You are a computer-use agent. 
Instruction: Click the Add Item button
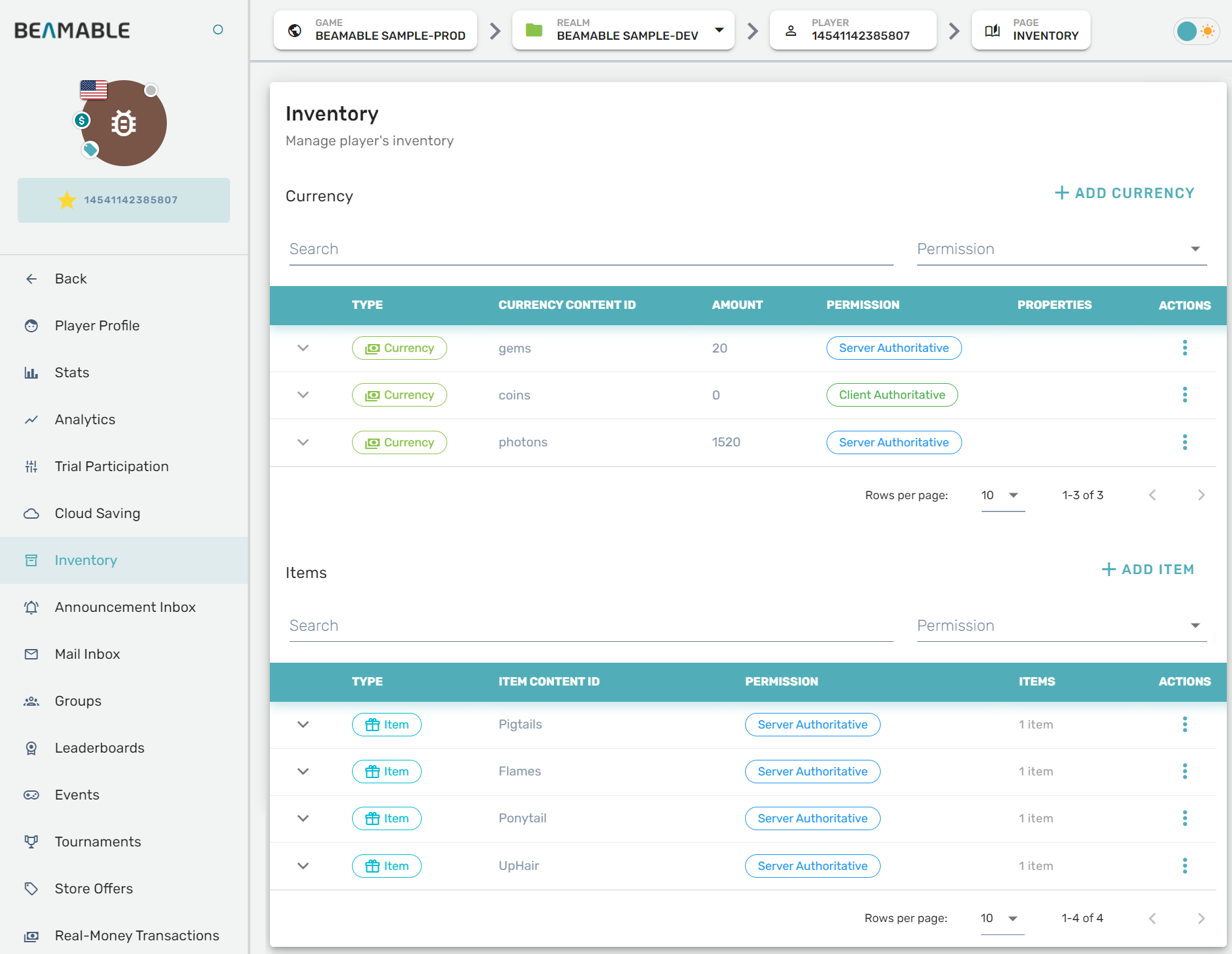1148,570
